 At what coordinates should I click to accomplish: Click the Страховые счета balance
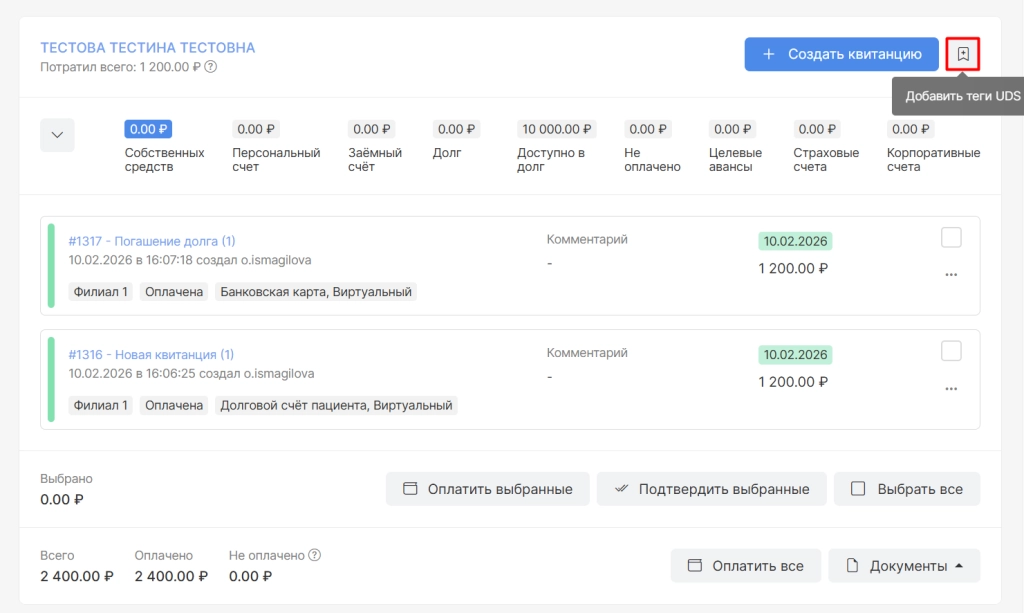tap(817, 129)
